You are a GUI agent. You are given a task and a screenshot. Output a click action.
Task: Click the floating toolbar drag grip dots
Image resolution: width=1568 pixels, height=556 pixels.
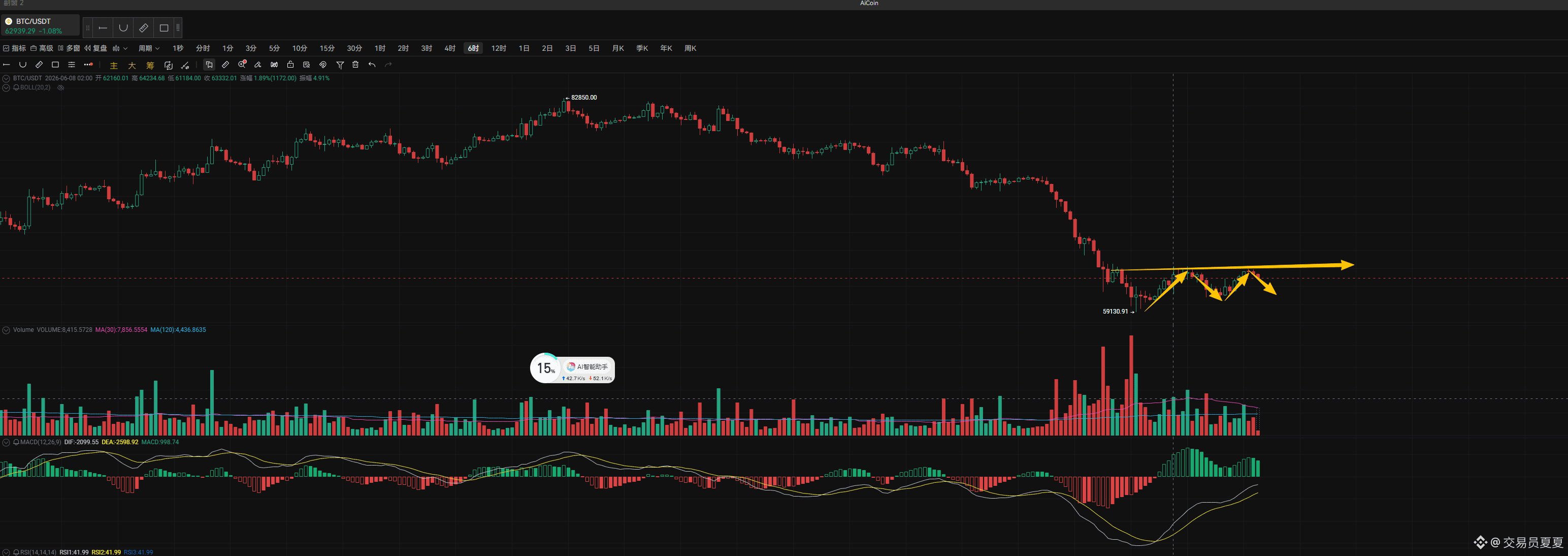[88, 28]
